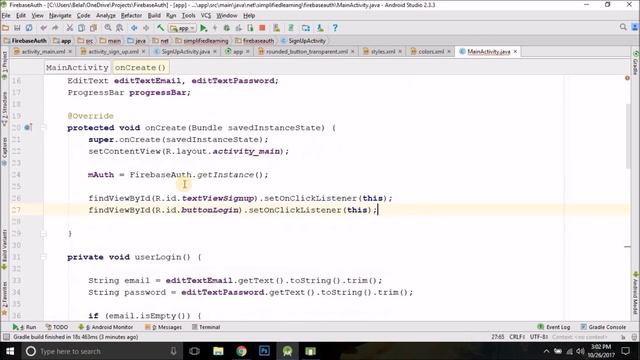
Task: Click the Replace icon in toolbar
Action: pos(120,28)
